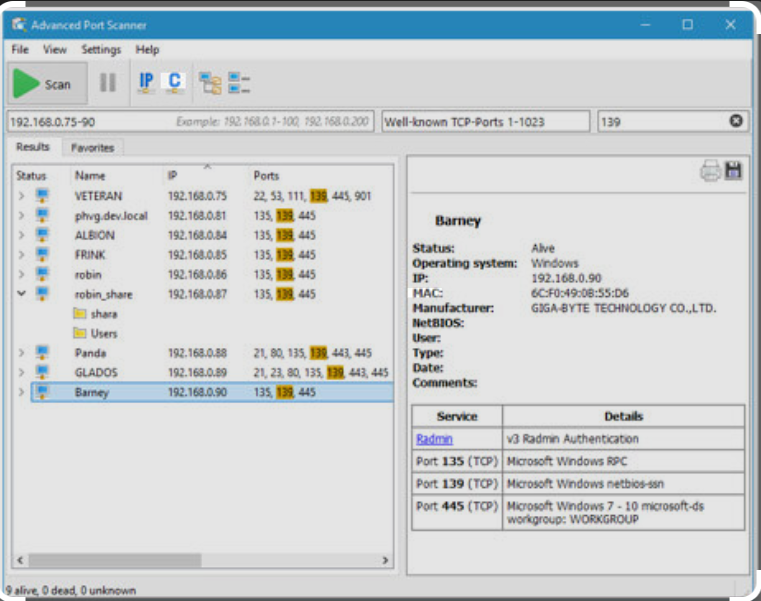
Task: Expand the phvg.dev.local host row
Action: pyautogui.click(x=21, y=215)
